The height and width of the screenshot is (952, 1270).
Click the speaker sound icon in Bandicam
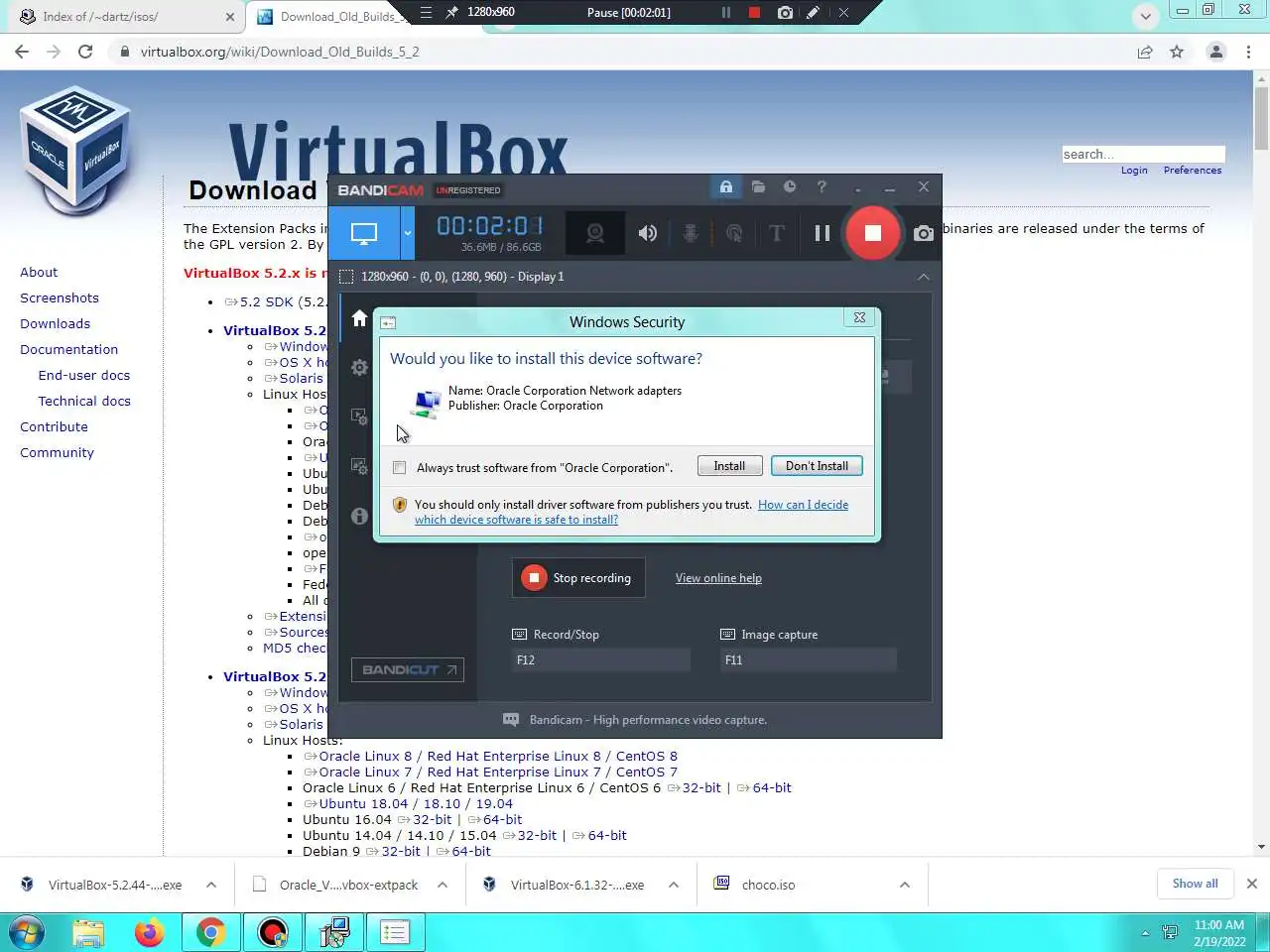[648, 233]
